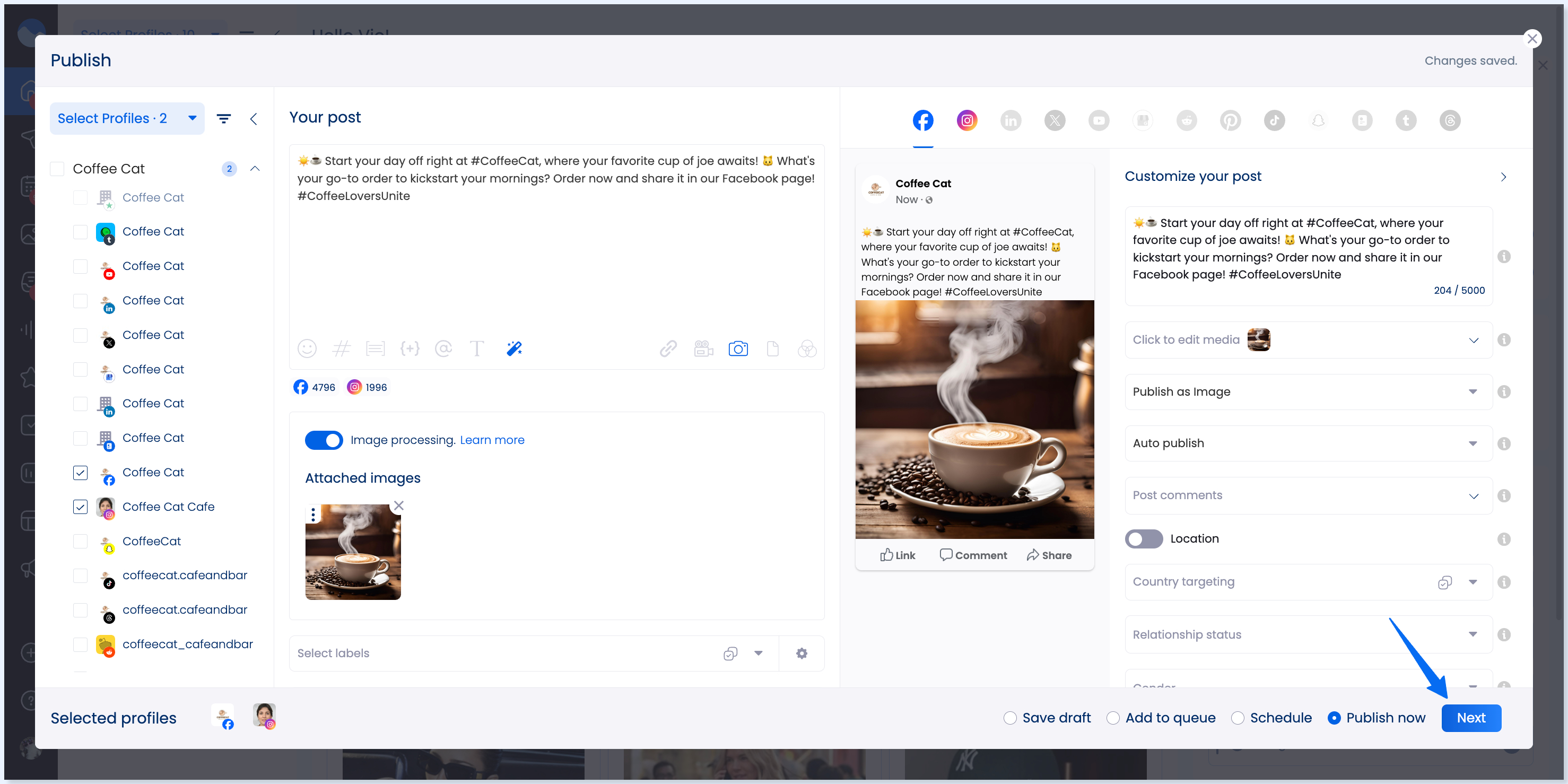Open the text formatting T icon
The width and height of the screenshot is (1568, 784).
click(x=477, y=348)
